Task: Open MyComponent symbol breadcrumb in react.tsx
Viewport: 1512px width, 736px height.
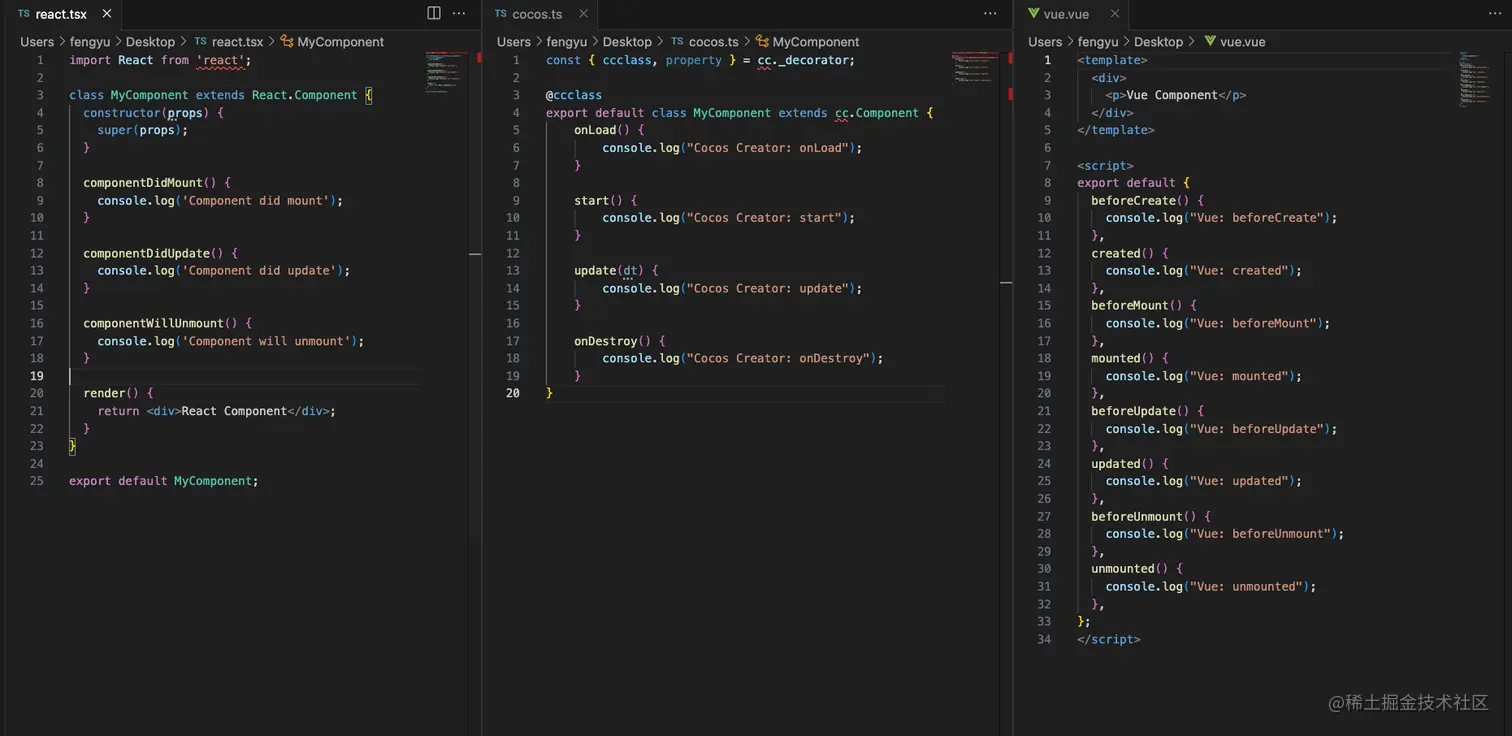Action: click(340, 42)
